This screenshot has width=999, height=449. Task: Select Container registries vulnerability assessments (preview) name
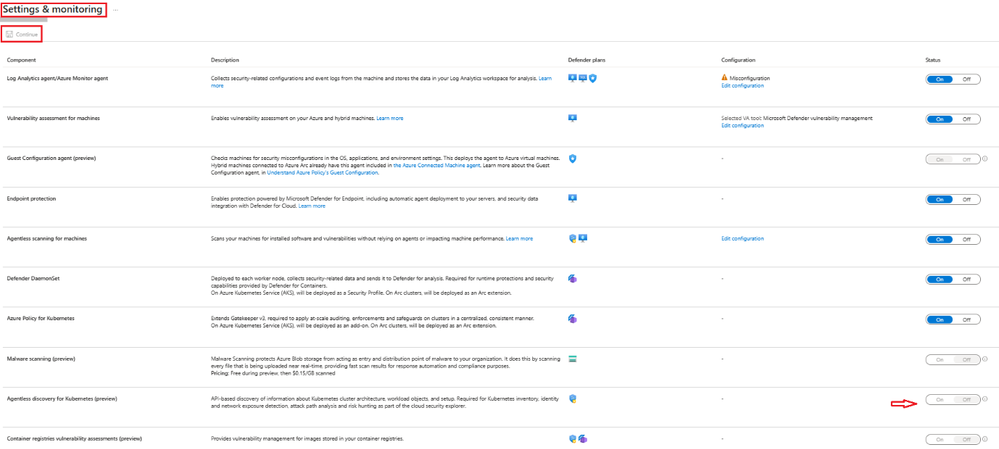74,439
